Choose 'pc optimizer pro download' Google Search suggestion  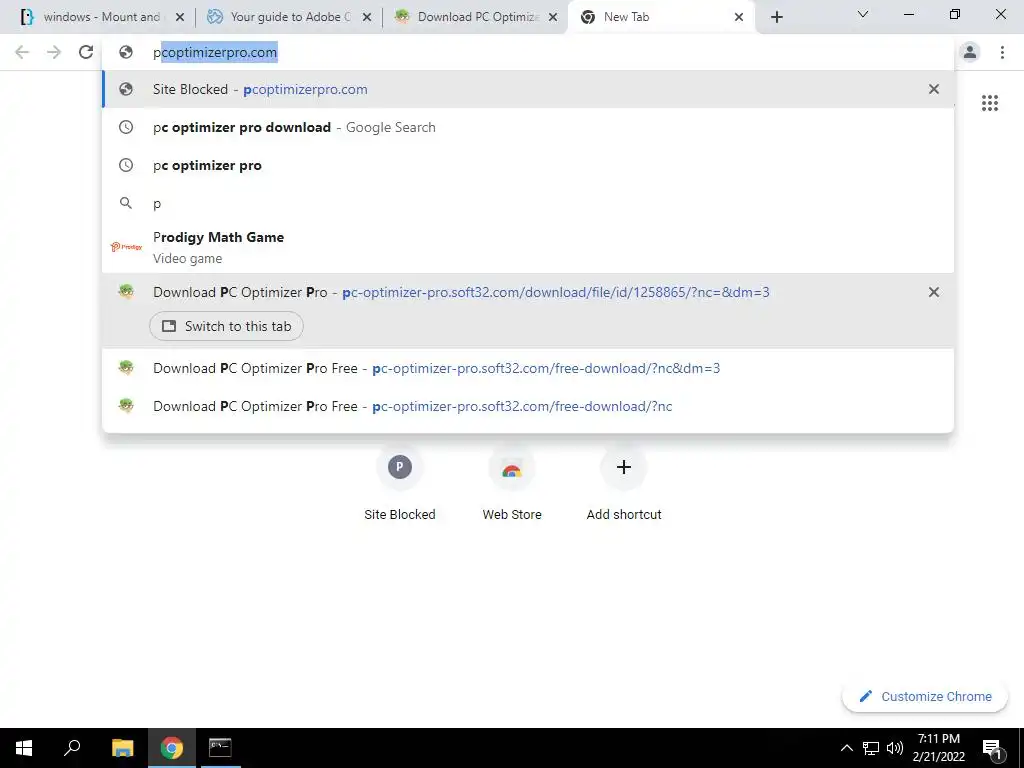tap(528, 127)
